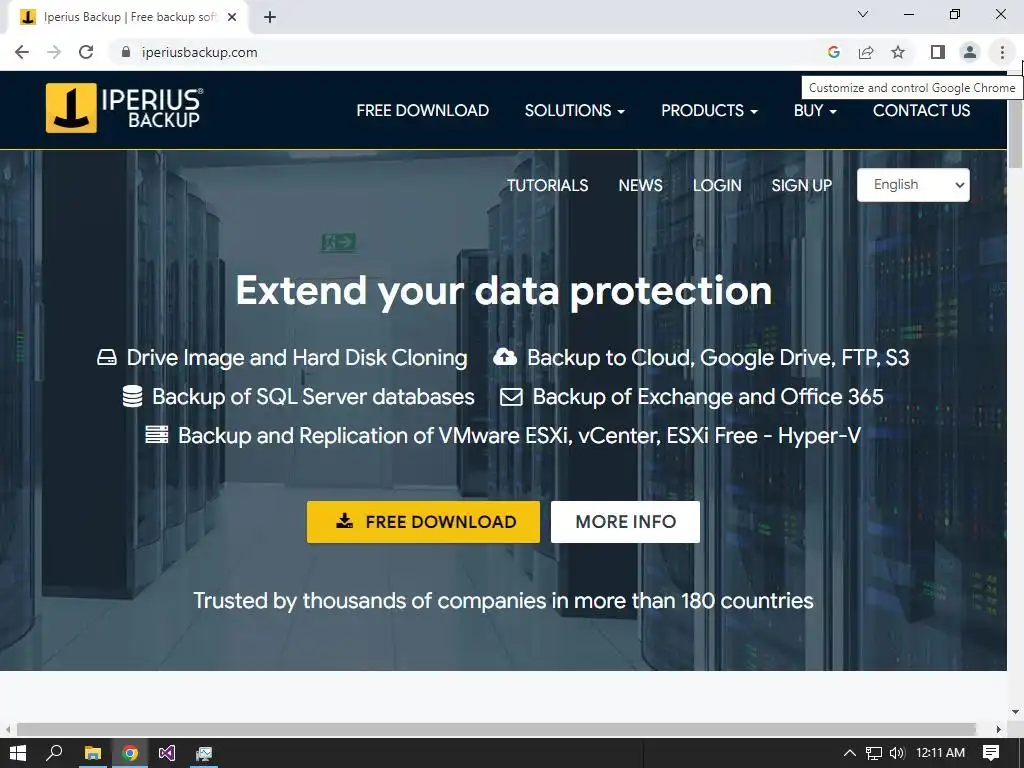The image size is (1024, 768).
Task: Click the cloud upload icon beside Backup to Cloud
Action: coord(505,357)
